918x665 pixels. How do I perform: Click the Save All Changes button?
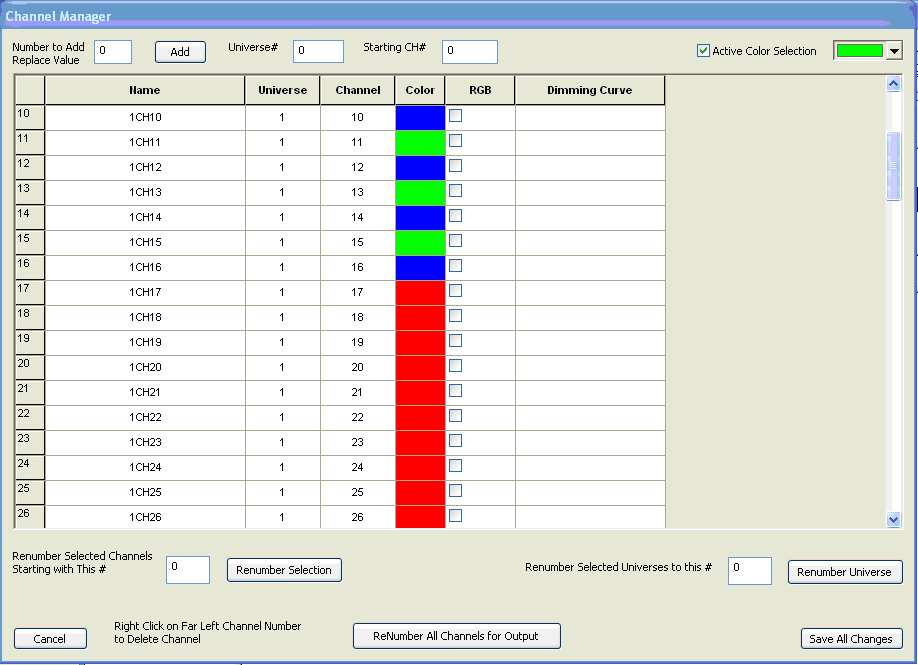[x=851, y=639]
